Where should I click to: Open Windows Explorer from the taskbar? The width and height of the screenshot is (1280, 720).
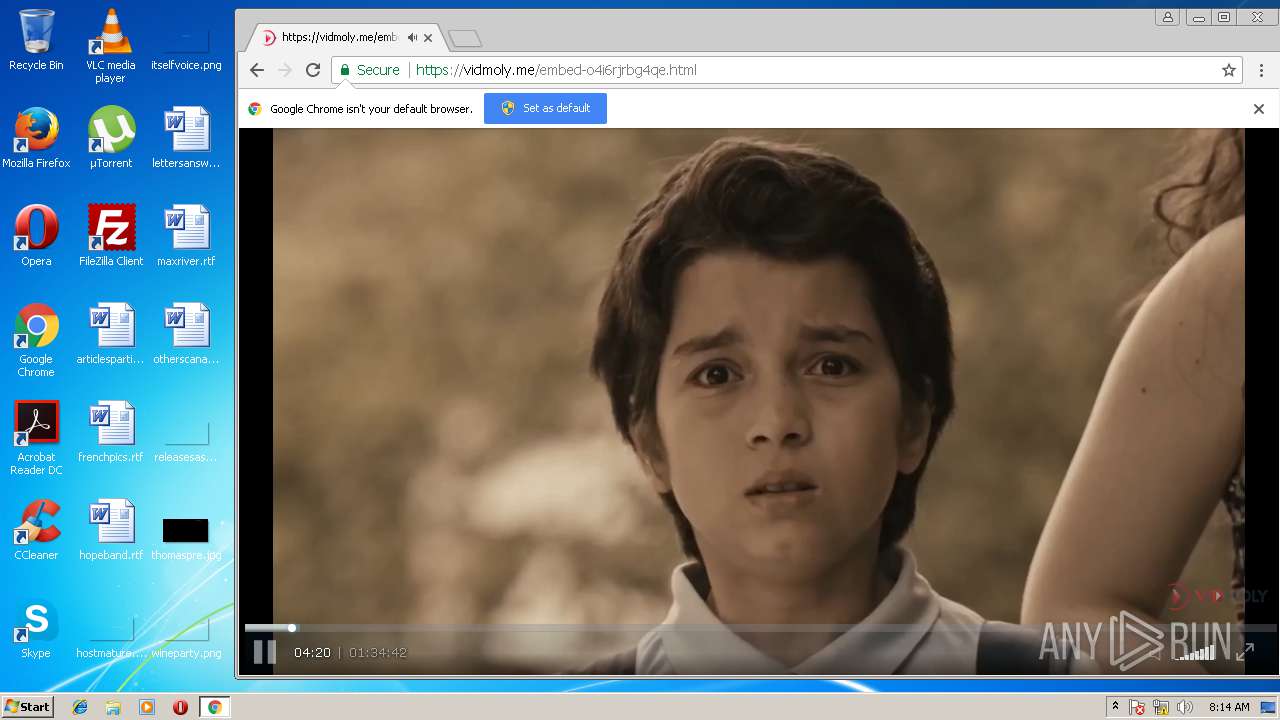[113, 707]
